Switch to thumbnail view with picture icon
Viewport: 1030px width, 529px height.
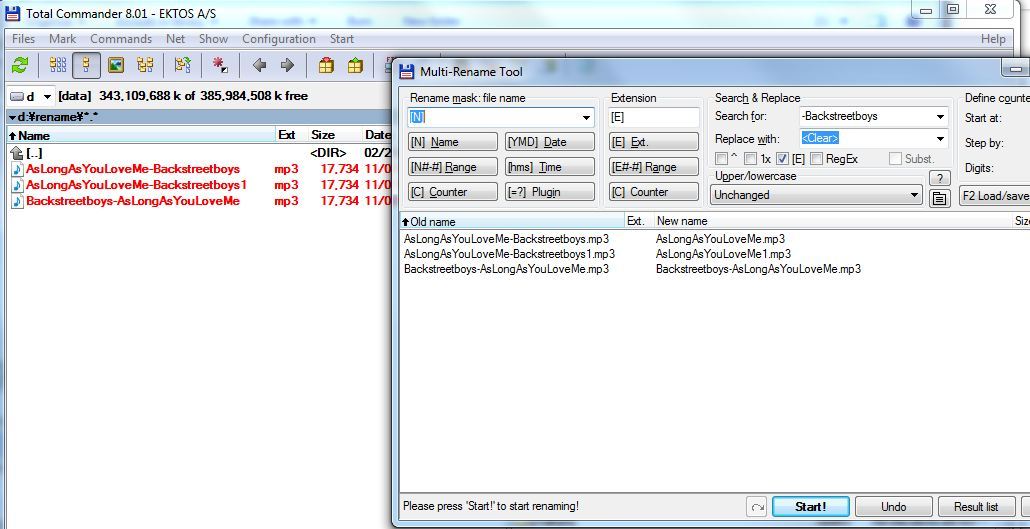(116, 65)
